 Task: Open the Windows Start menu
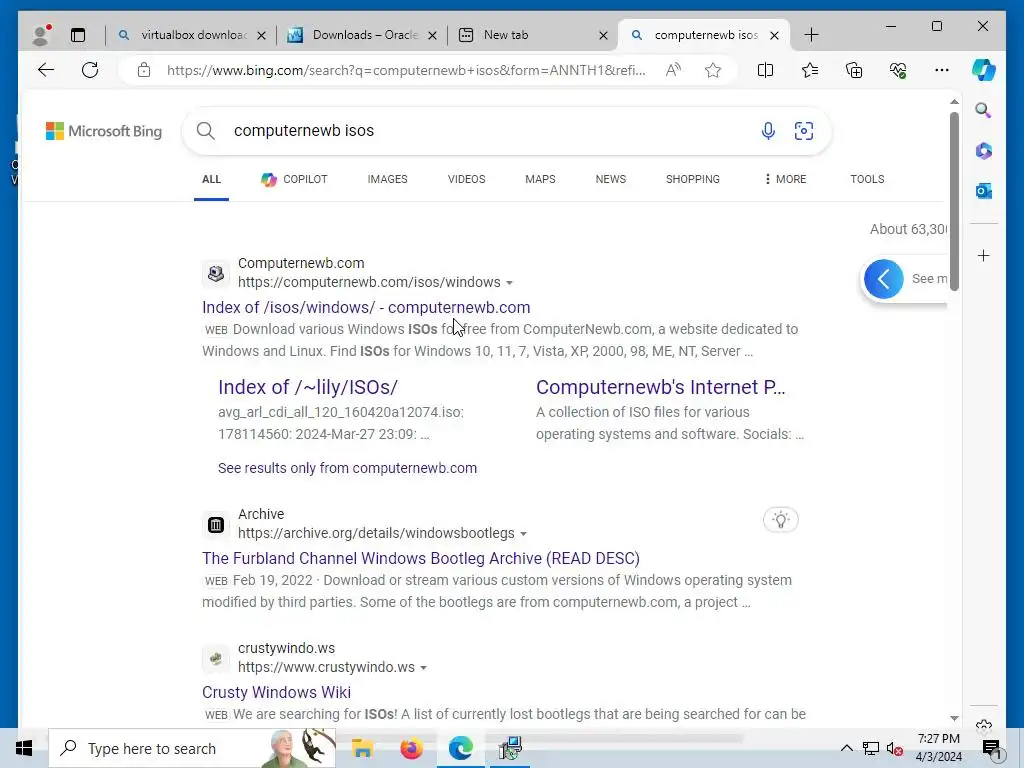[x=24, y=748]
